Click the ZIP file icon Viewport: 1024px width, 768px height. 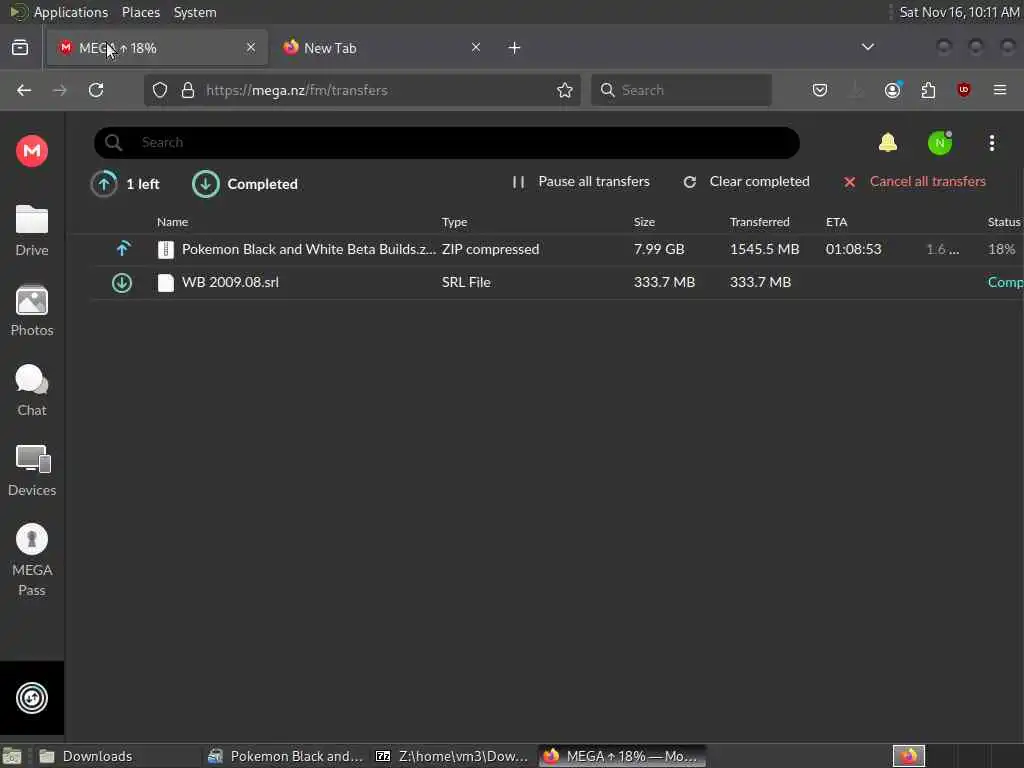click(166, 249)
